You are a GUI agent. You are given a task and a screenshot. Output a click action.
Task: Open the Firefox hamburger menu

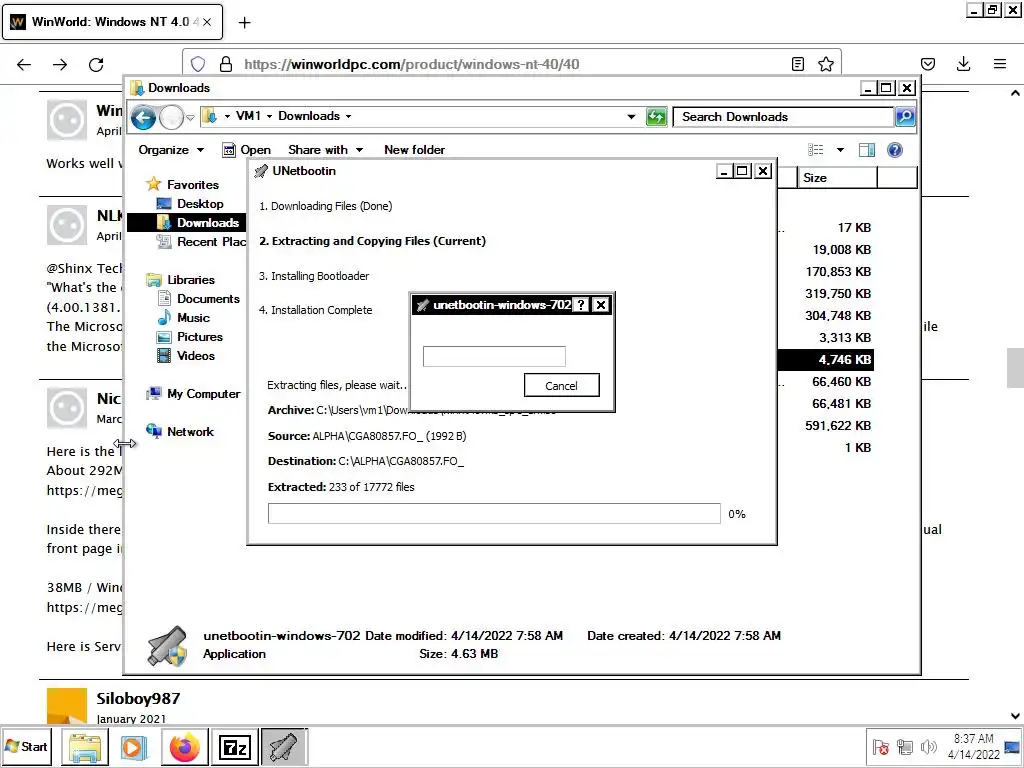coord(1000,64)
